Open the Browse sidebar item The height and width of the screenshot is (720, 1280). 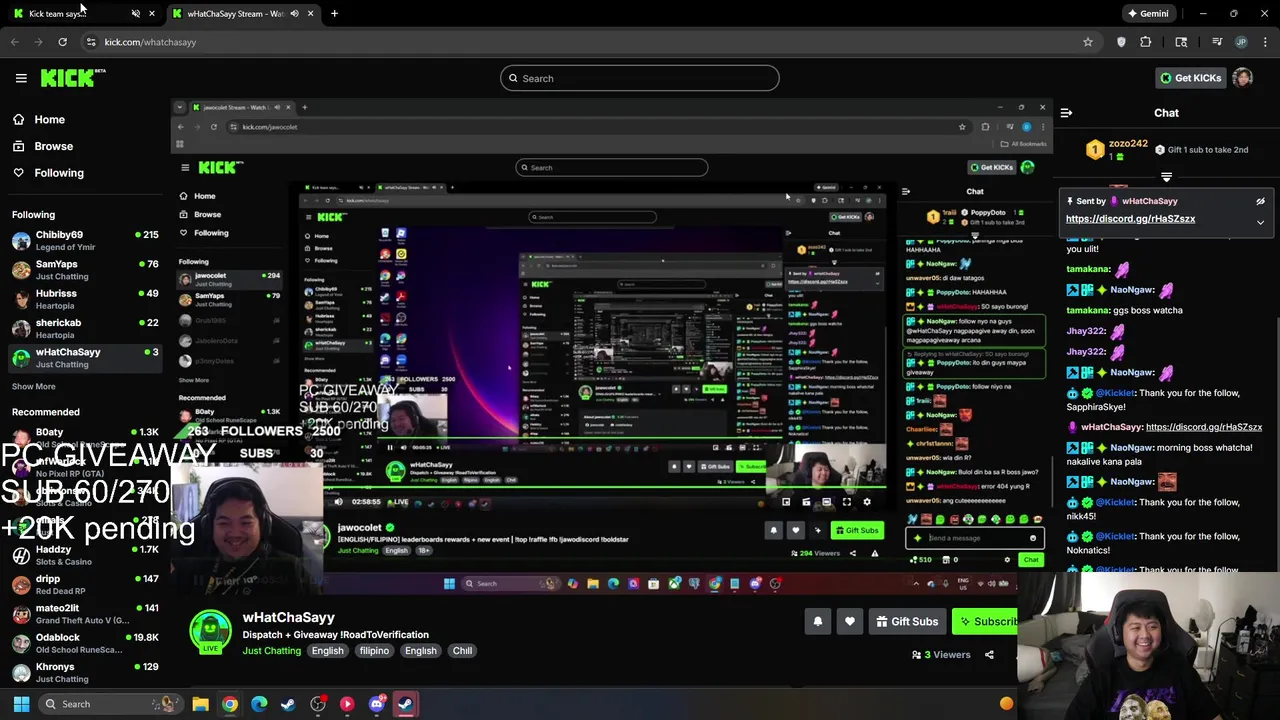pos(53,146)
